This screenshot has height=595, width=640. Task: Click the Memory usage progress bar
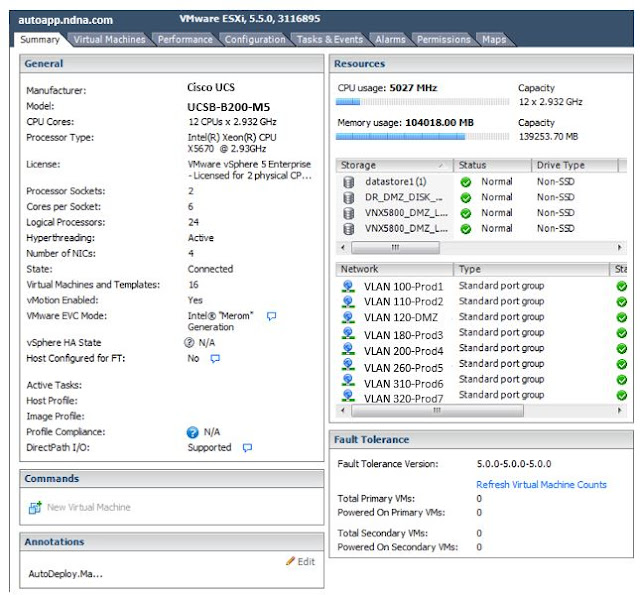422,137
